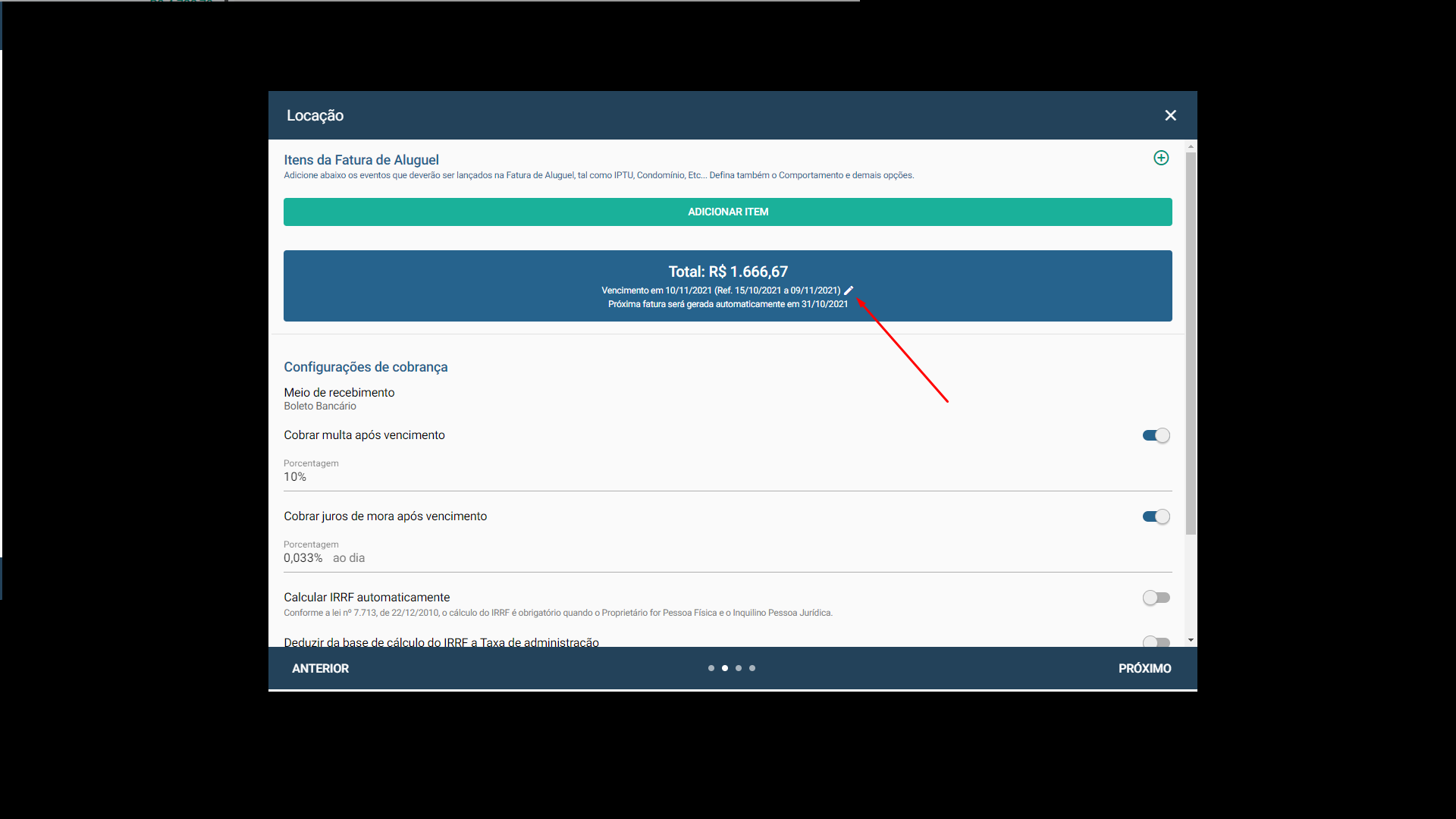Select the fourth step pagination dot

pyautogui.click(x=752, y=668)
